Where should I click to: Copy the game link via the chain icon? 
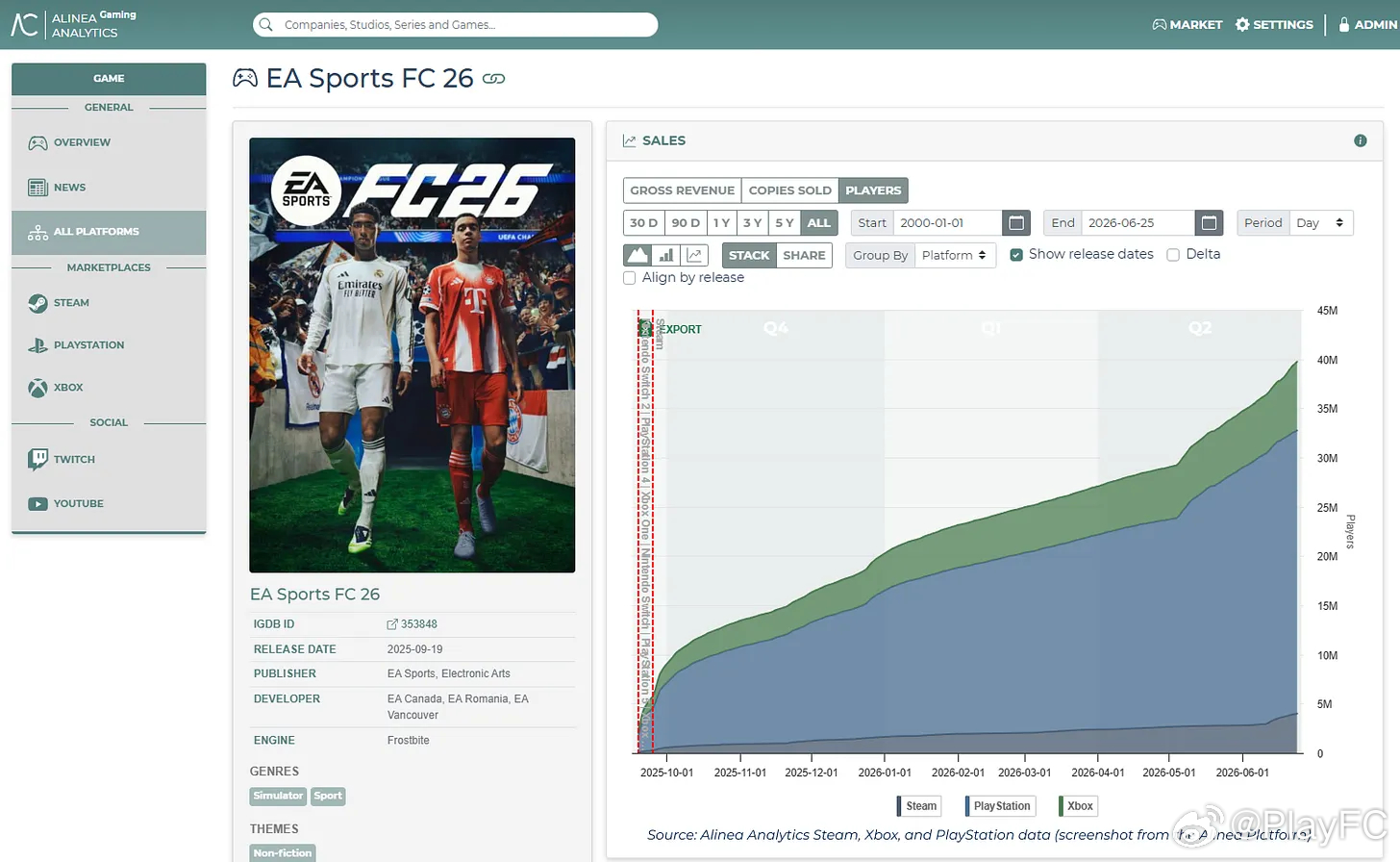coord(493,79)
